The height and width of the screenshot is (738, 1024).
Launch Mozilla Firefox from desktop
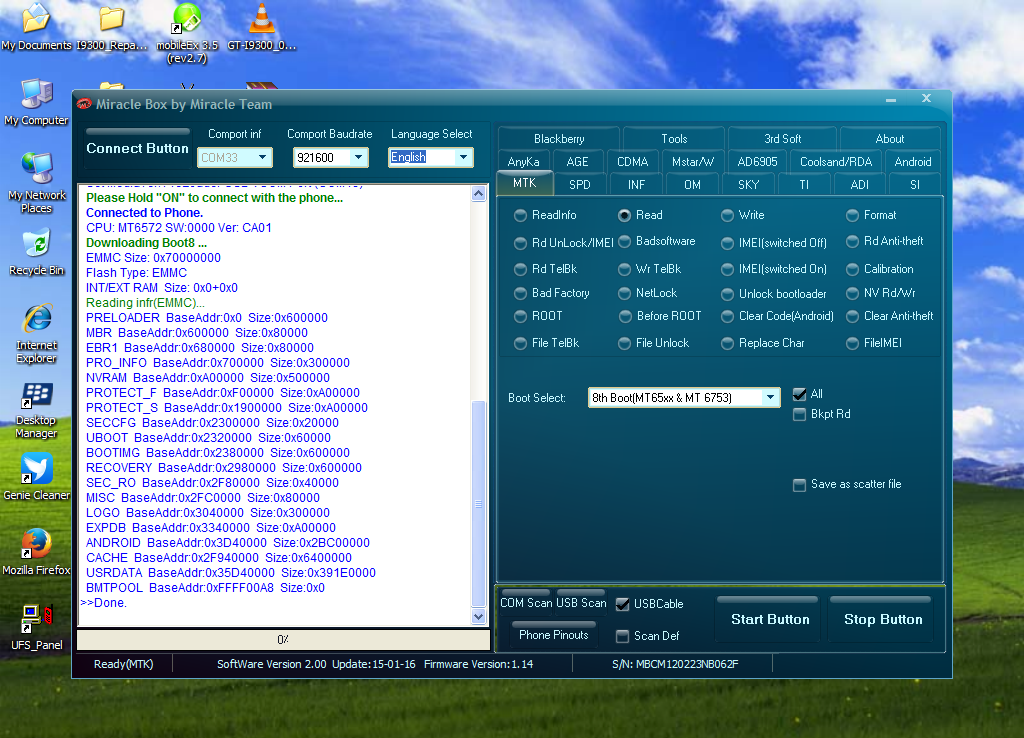click(37, 552)
